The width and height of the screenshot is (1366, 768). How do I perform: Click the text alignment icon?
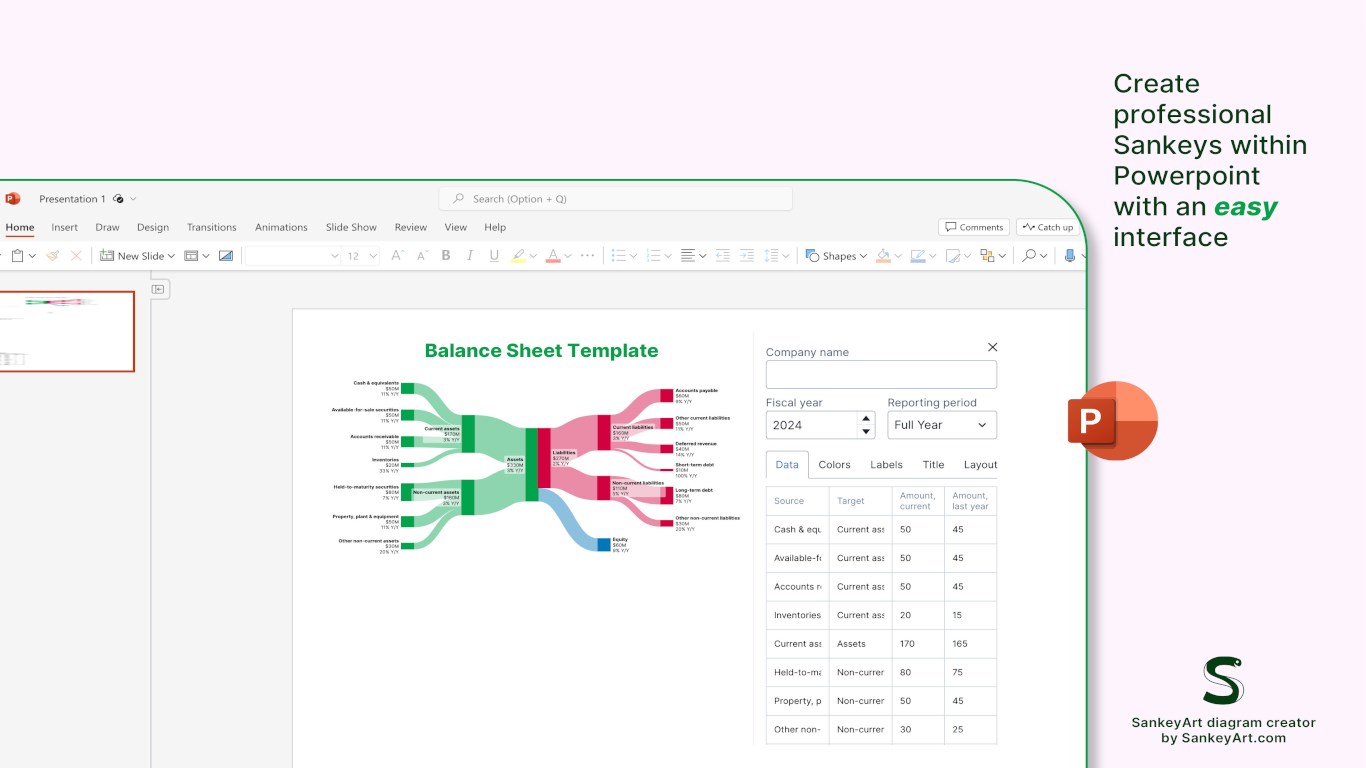688,256
